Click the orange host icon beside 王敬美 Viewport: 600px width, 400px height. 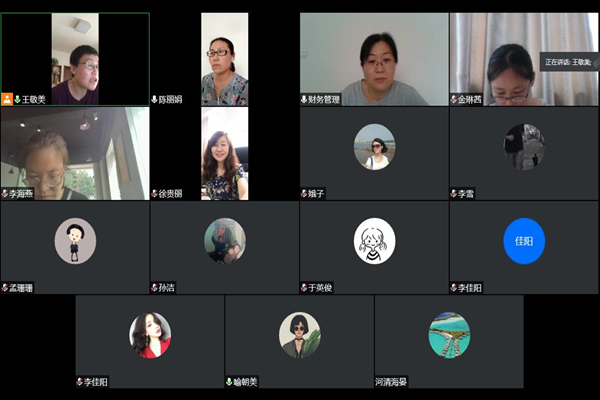[7, 99]
